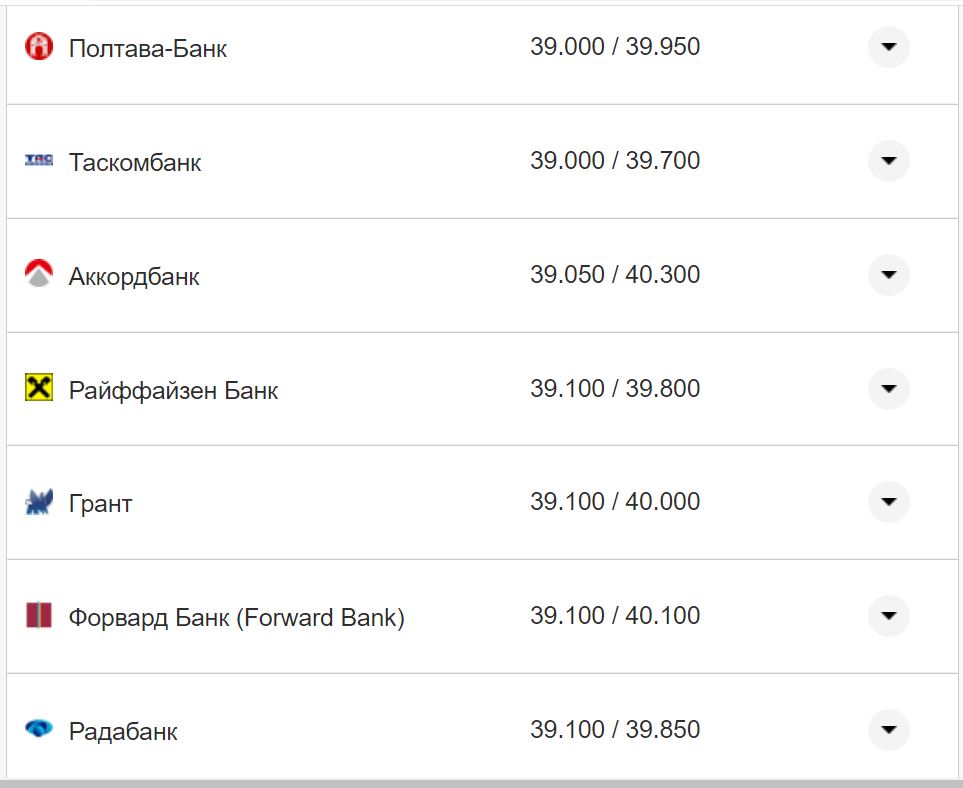Open the Полтава-Банк name link

tap(148, 48)
